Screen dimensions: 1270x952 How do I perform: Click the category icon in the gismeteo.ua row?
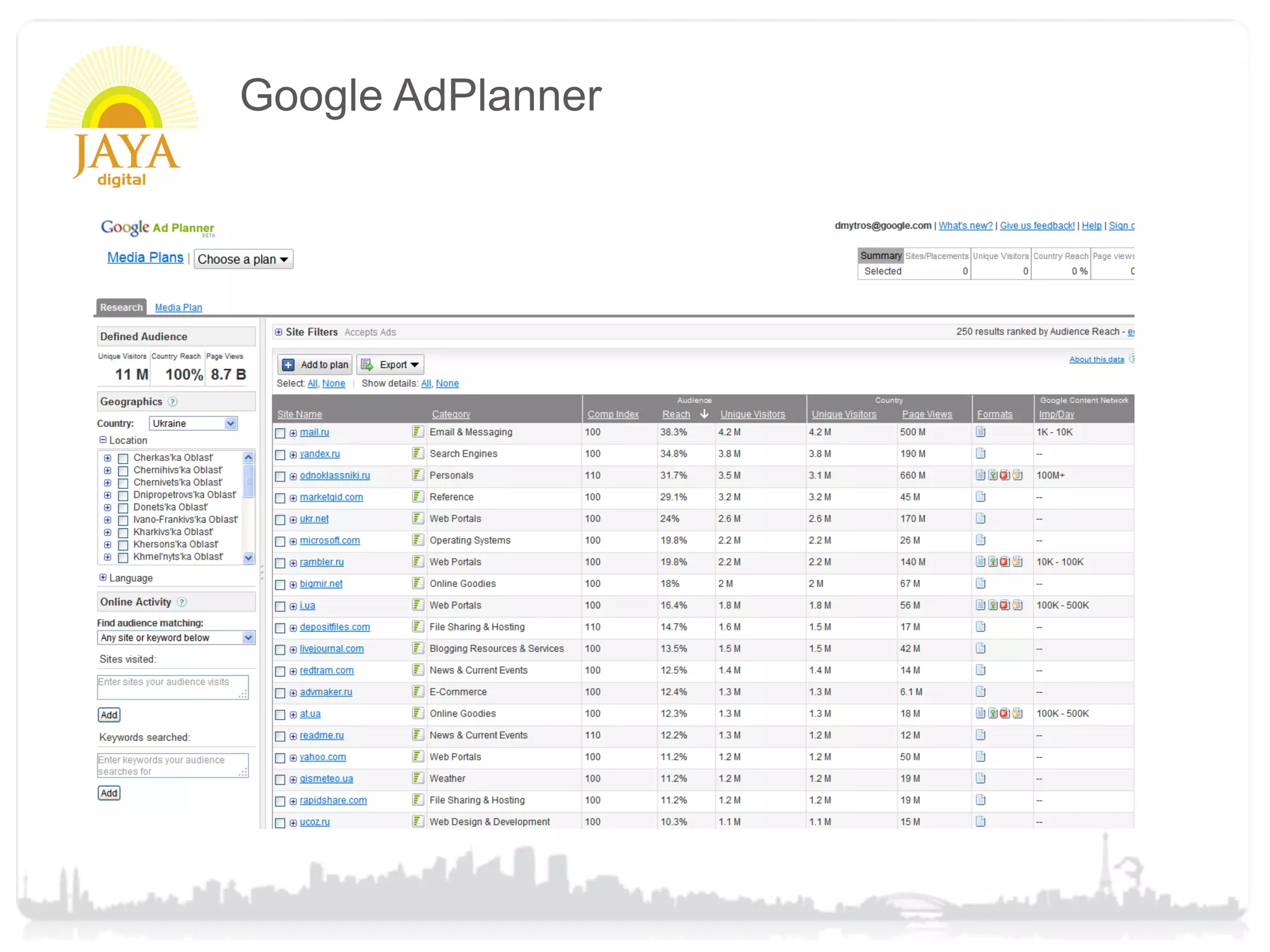pyautogui.click(x=418, y=778)
